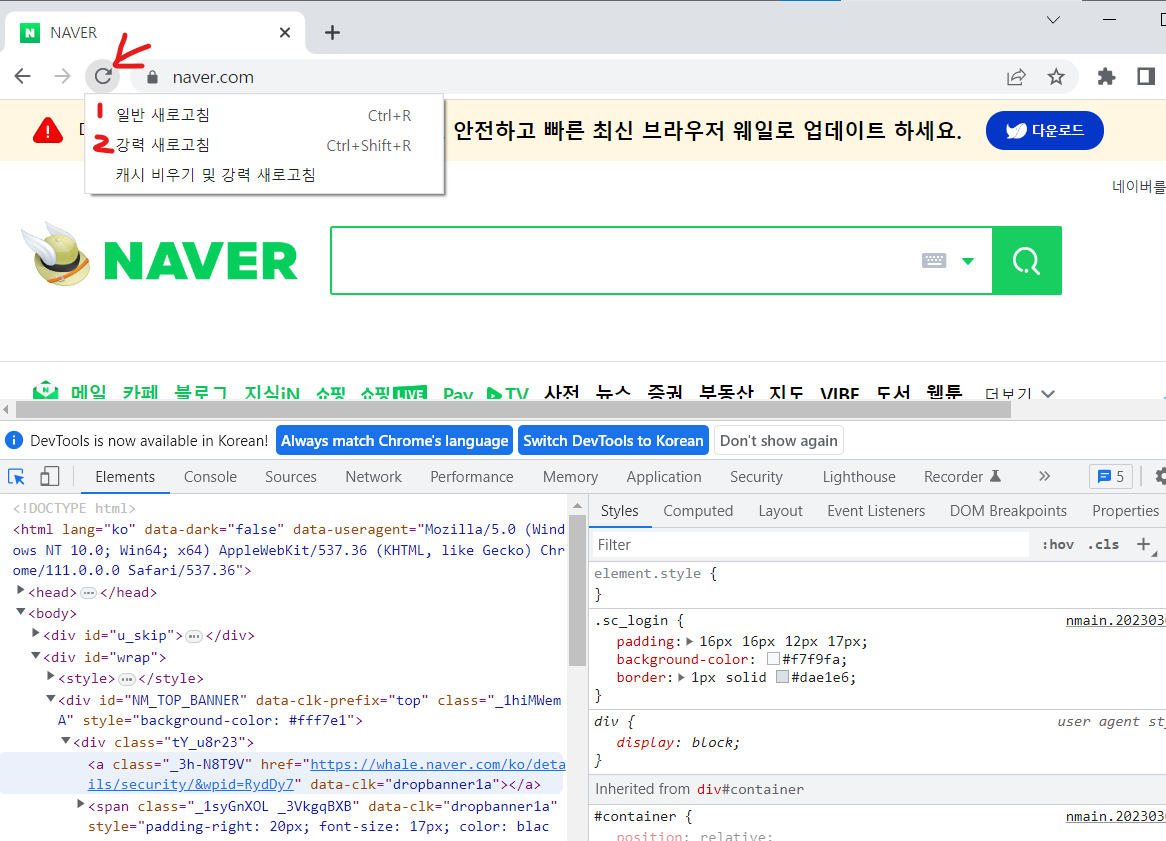Screen dimensions: 1166x841
Task: Click the whale.naver.com href link in DOM
Action: coord(437,764)
